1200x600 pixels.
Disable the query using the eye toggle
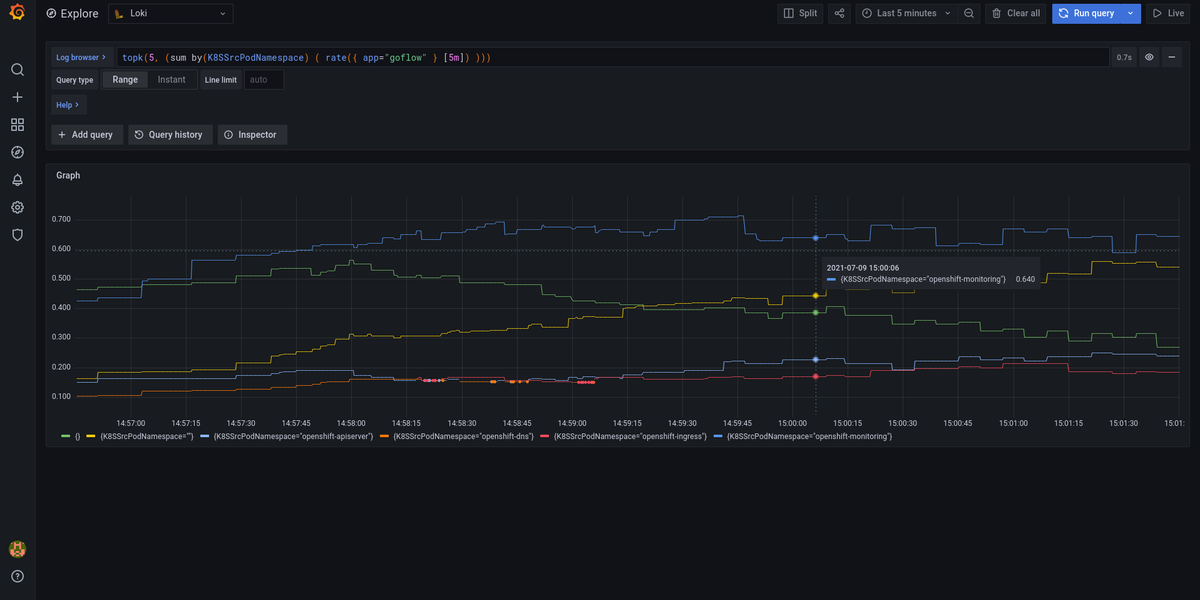tap(1151, 57)
